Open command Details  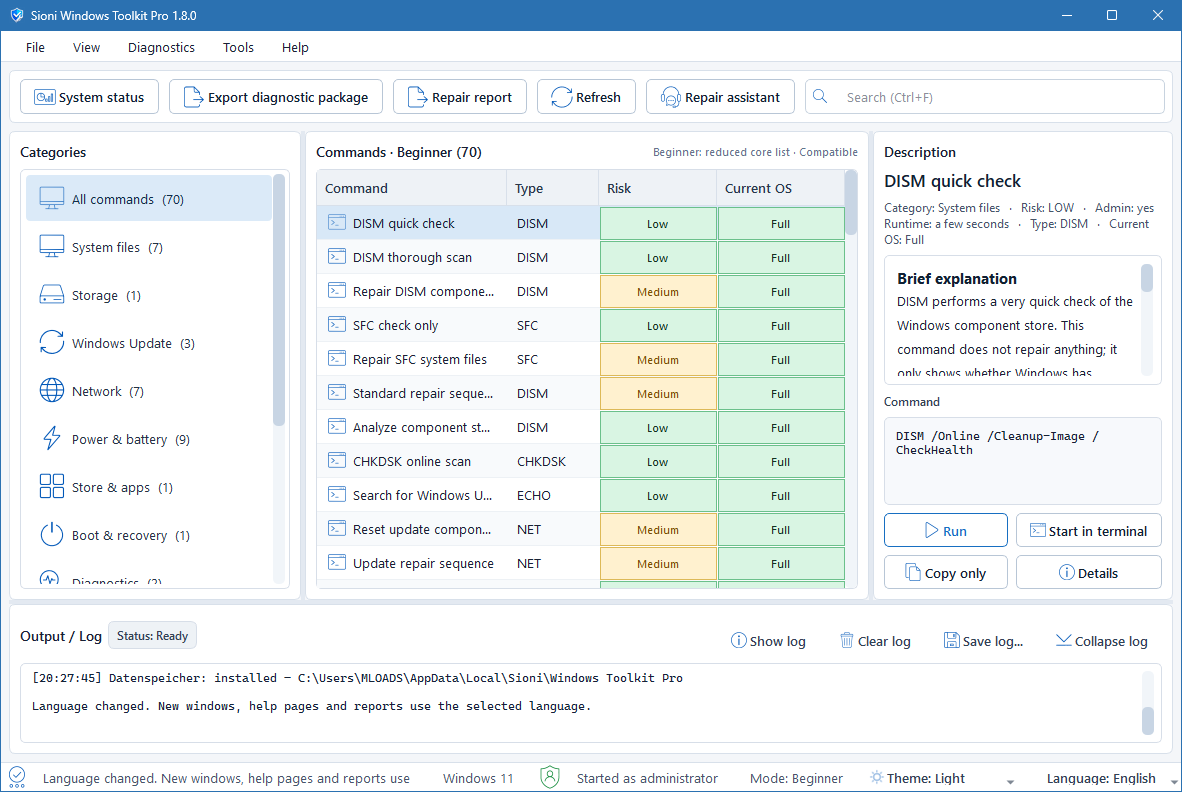pyautogui.click(x=1089, y=573)
